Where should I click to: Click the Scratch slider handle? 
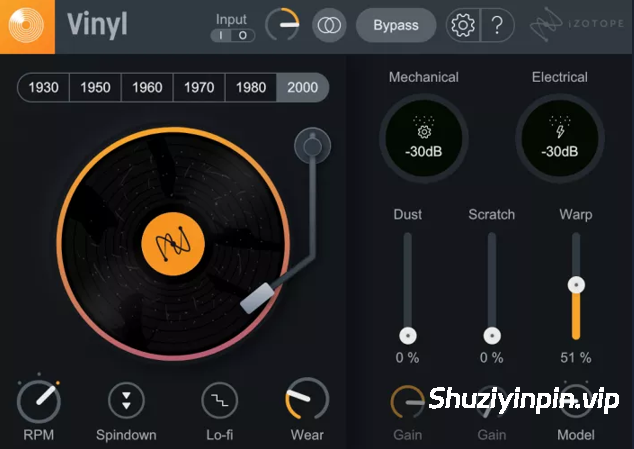coord(492,335)
